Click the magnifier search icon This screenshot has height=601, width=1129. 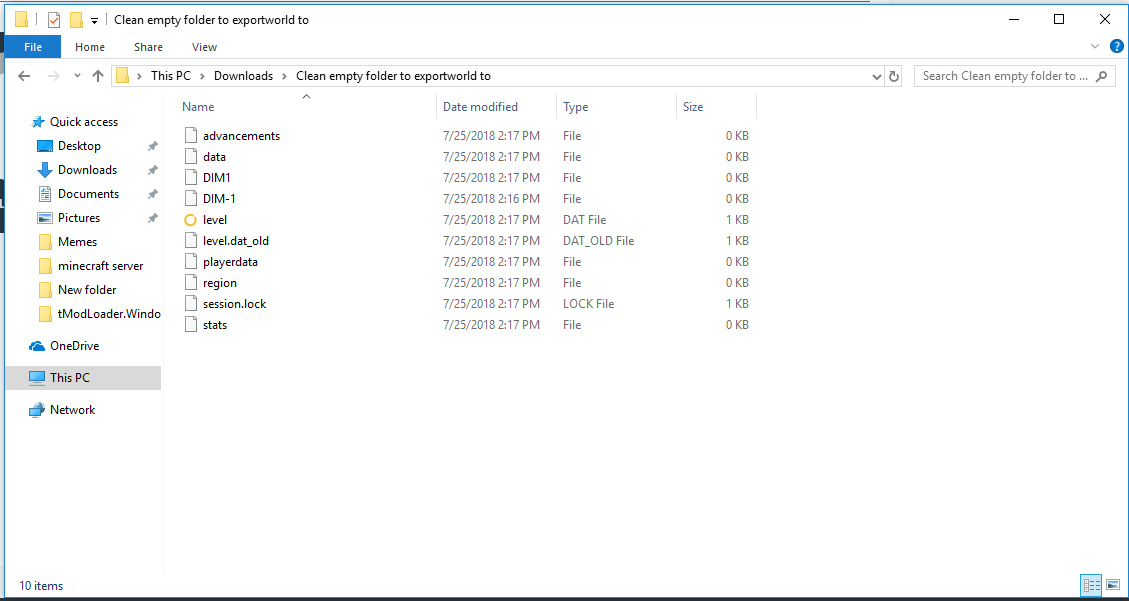tap(1102, 76)
